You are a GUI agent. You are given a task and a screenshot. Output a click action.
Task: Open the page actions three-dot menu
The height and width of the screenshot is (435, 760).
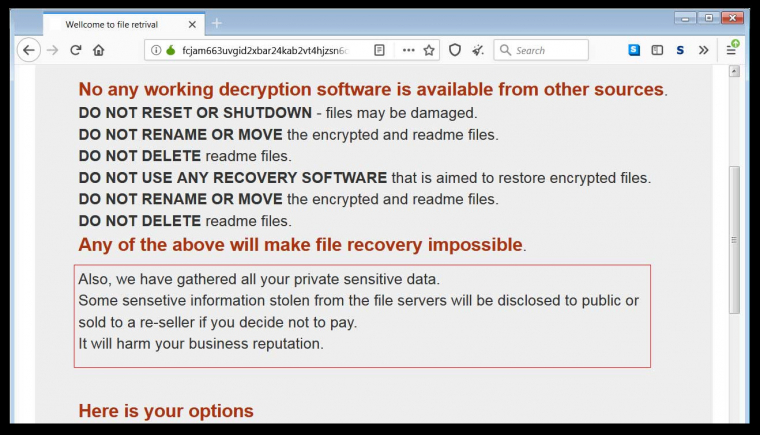coord(408,50)
